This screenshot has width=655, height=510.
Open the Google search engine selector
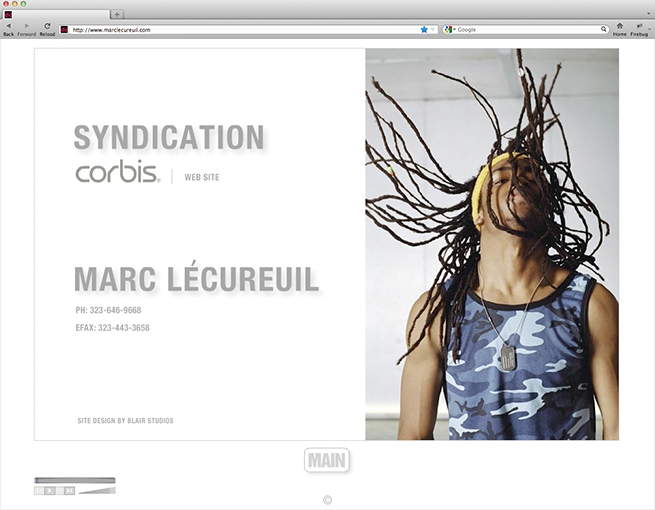click(449, 29)
